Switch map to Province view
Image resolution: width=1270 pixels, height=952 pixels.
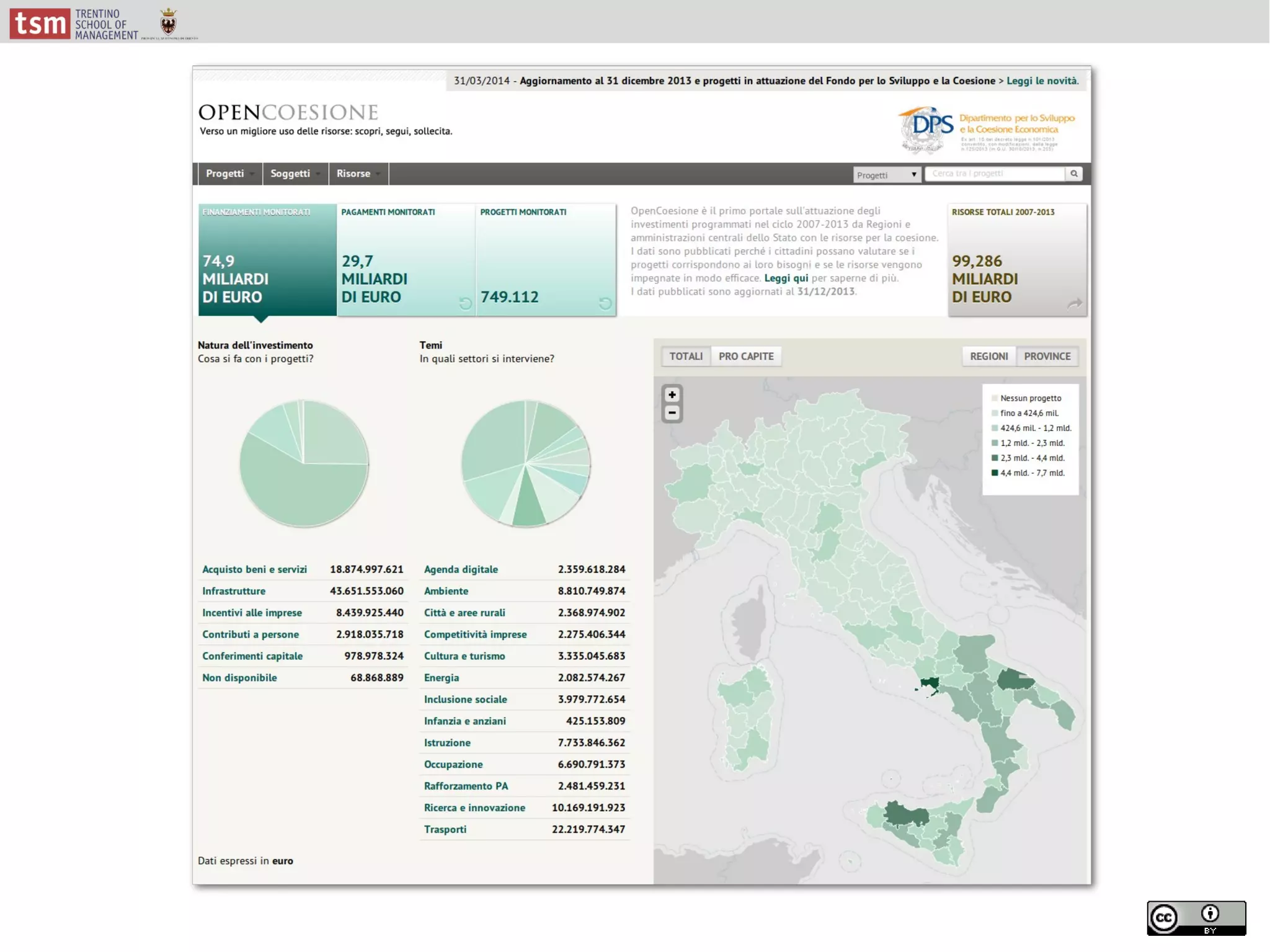tap(1047, 356)
